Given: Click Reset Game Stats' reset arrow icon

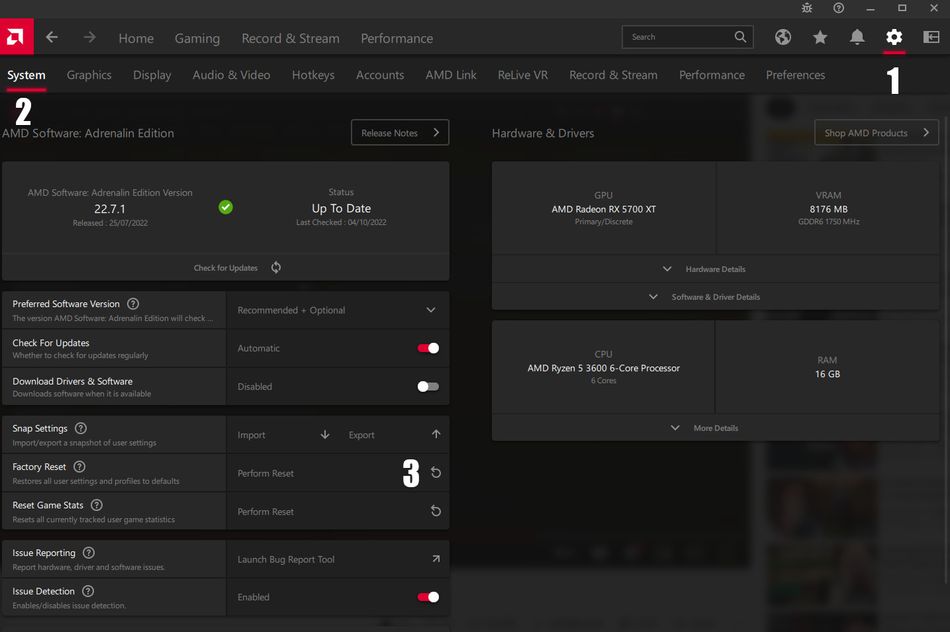Looking at the screenshot, I should (x=436, y=511).
